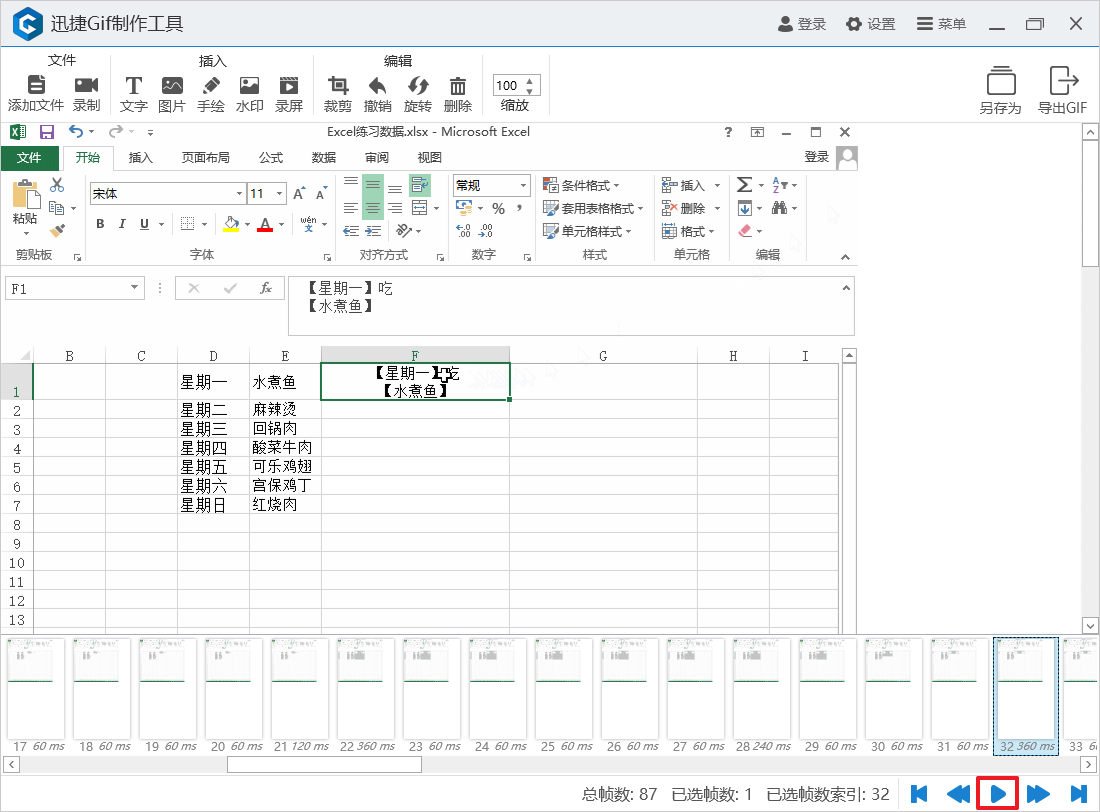Click the 旋转 rotate tool
Viewport: 1100px width, 812px height.
(x=418, y=88)
